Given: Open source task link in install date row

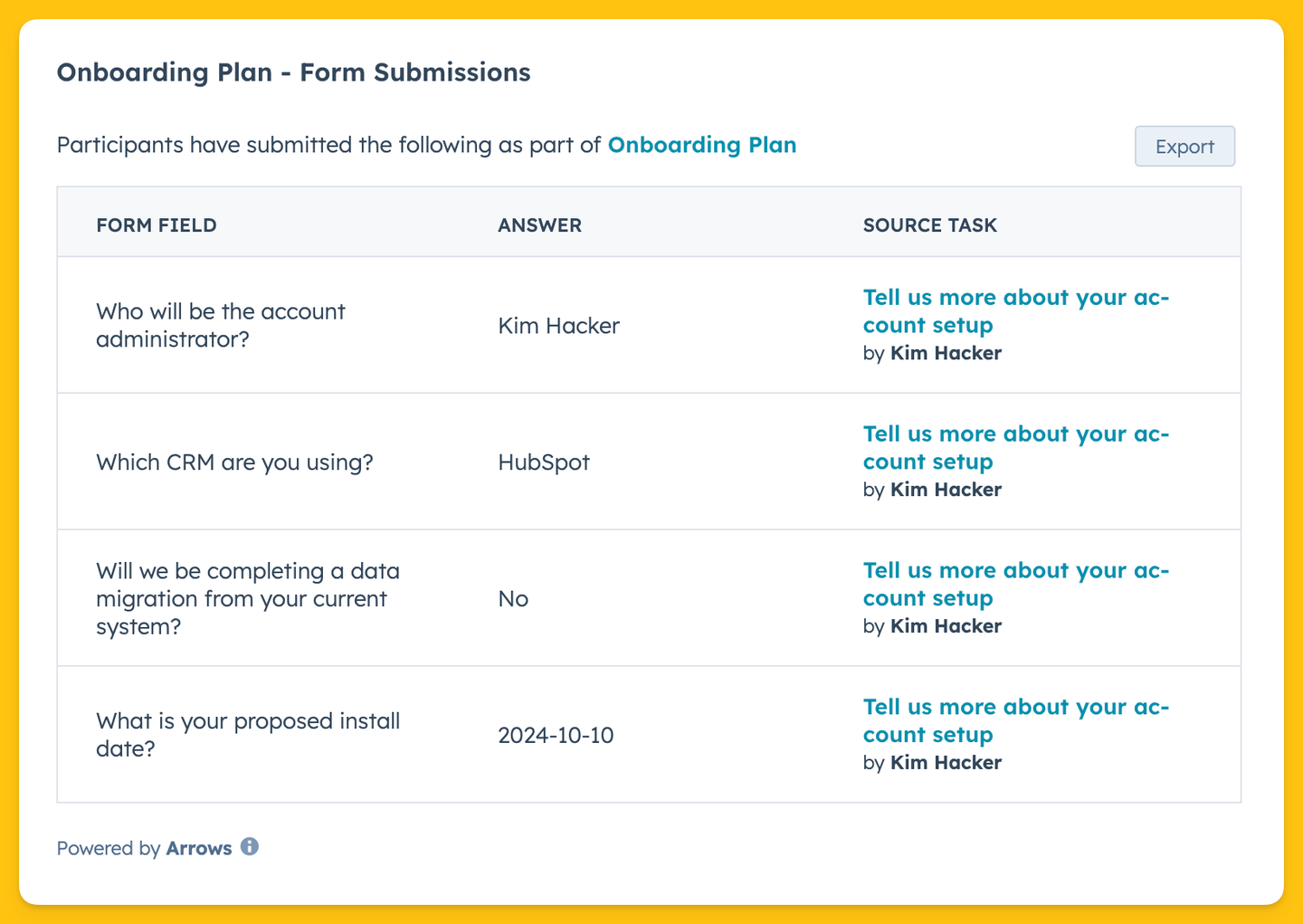Looking at the screenshot, I should 1016,721.
